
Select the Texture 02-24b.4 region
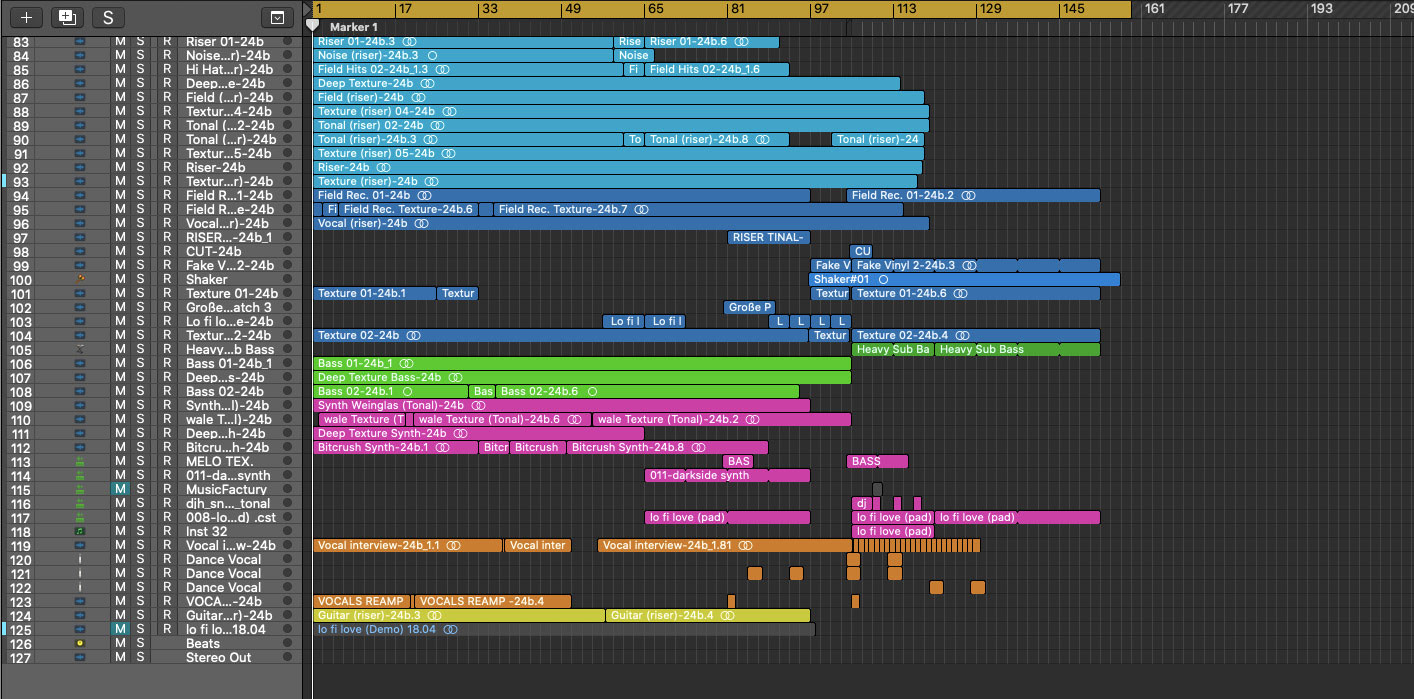click(x=976, y=336)
